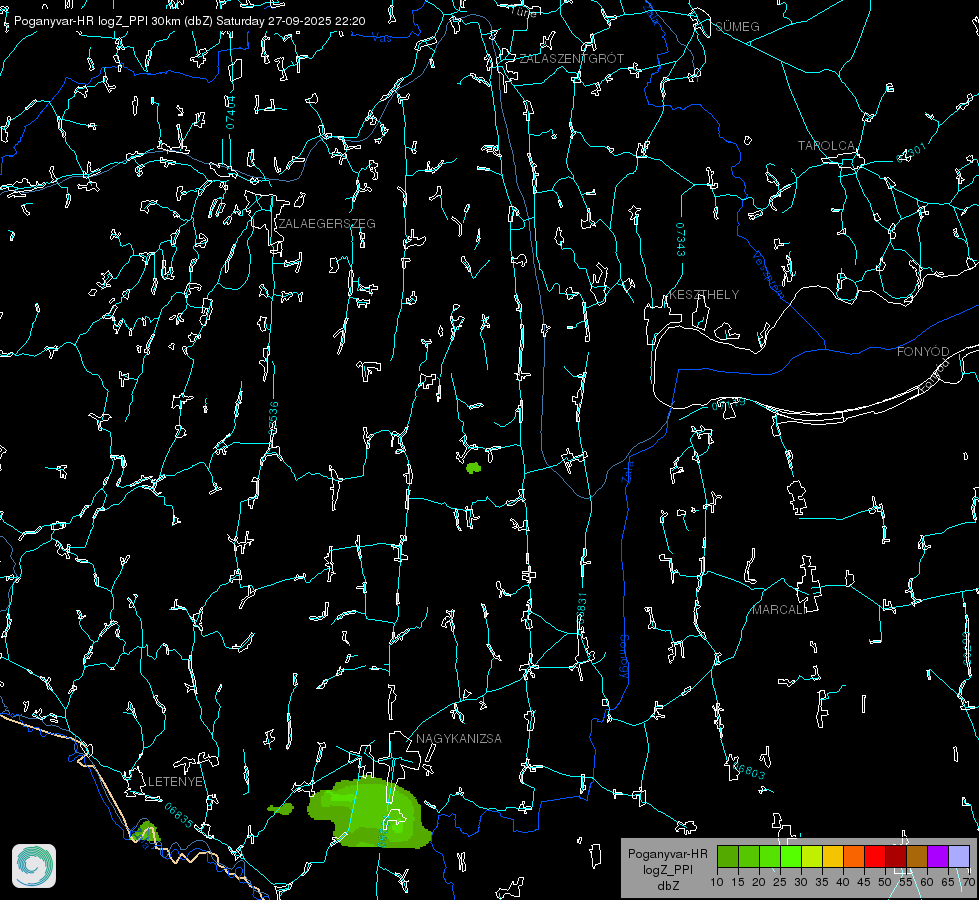Select the MARCALI town label

(779, 610)
